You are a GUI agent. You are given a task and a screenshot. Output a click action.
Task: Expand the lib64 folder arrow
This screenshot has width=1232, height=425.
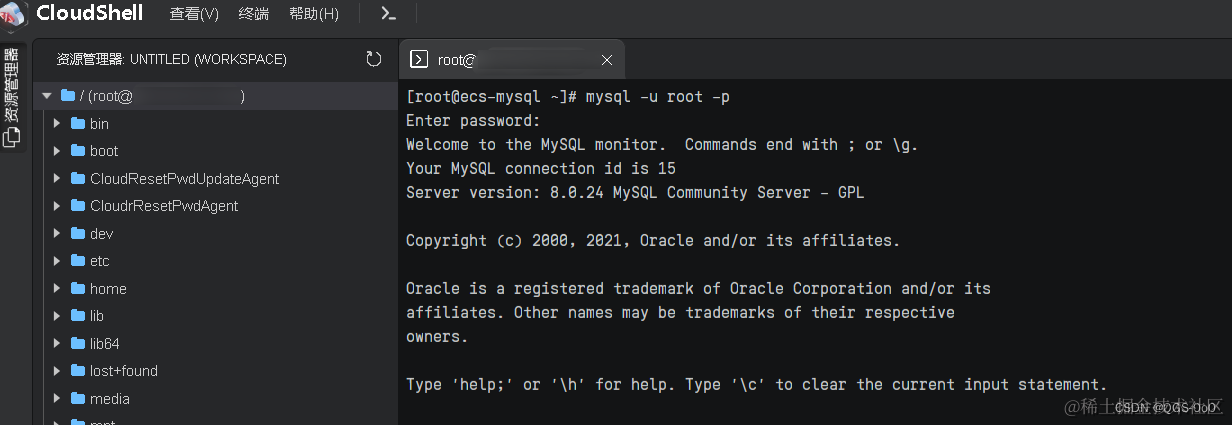click(x=57, y=344)
